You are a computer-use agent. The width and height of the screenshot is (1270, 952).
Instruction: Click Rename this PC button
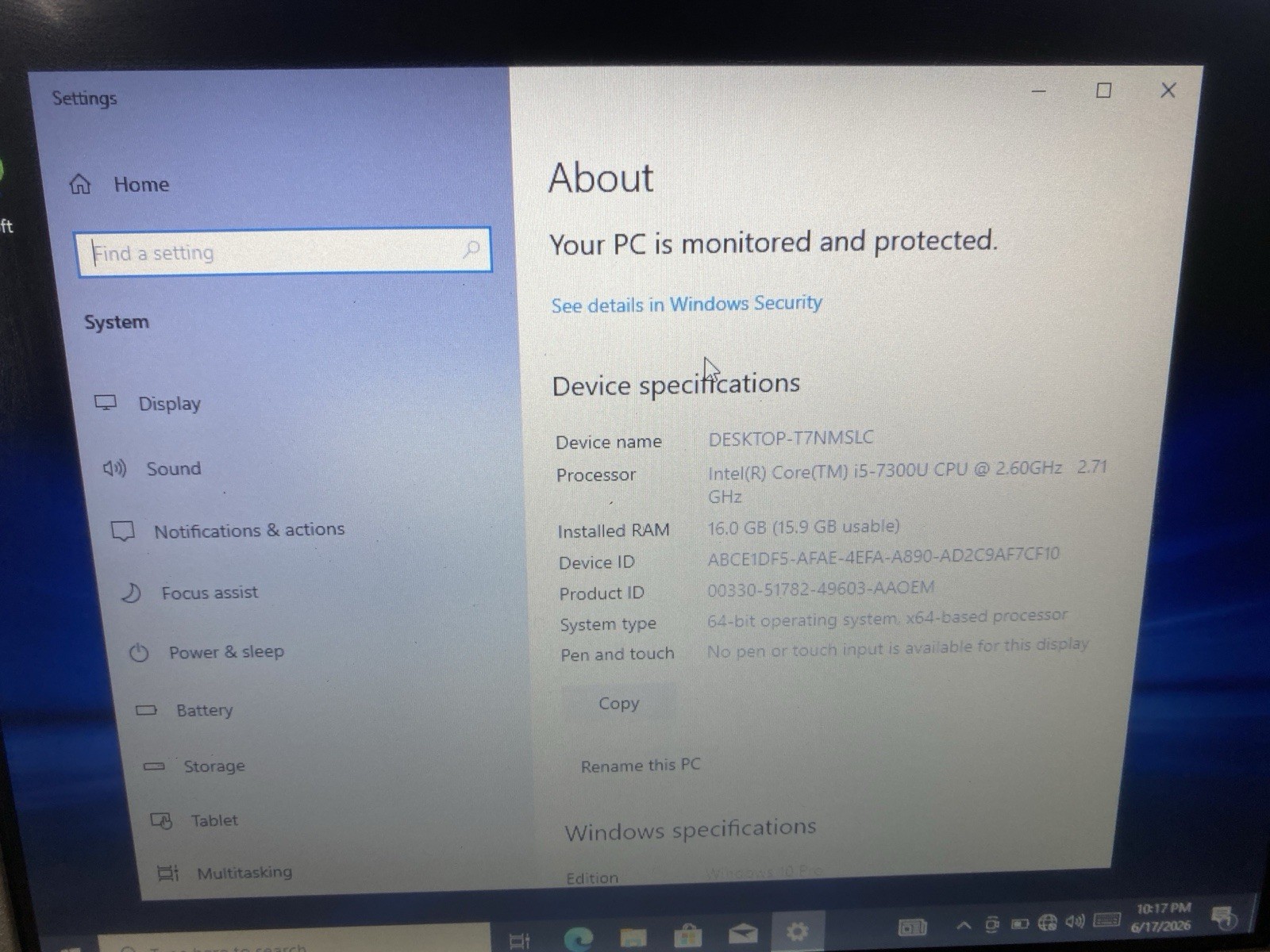click(x=641, y=766)
